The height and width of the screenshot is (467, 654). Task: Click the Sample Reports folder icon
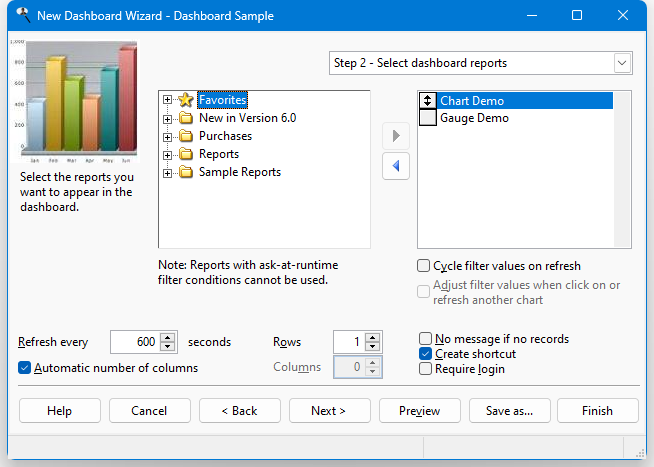coord(185,172)
